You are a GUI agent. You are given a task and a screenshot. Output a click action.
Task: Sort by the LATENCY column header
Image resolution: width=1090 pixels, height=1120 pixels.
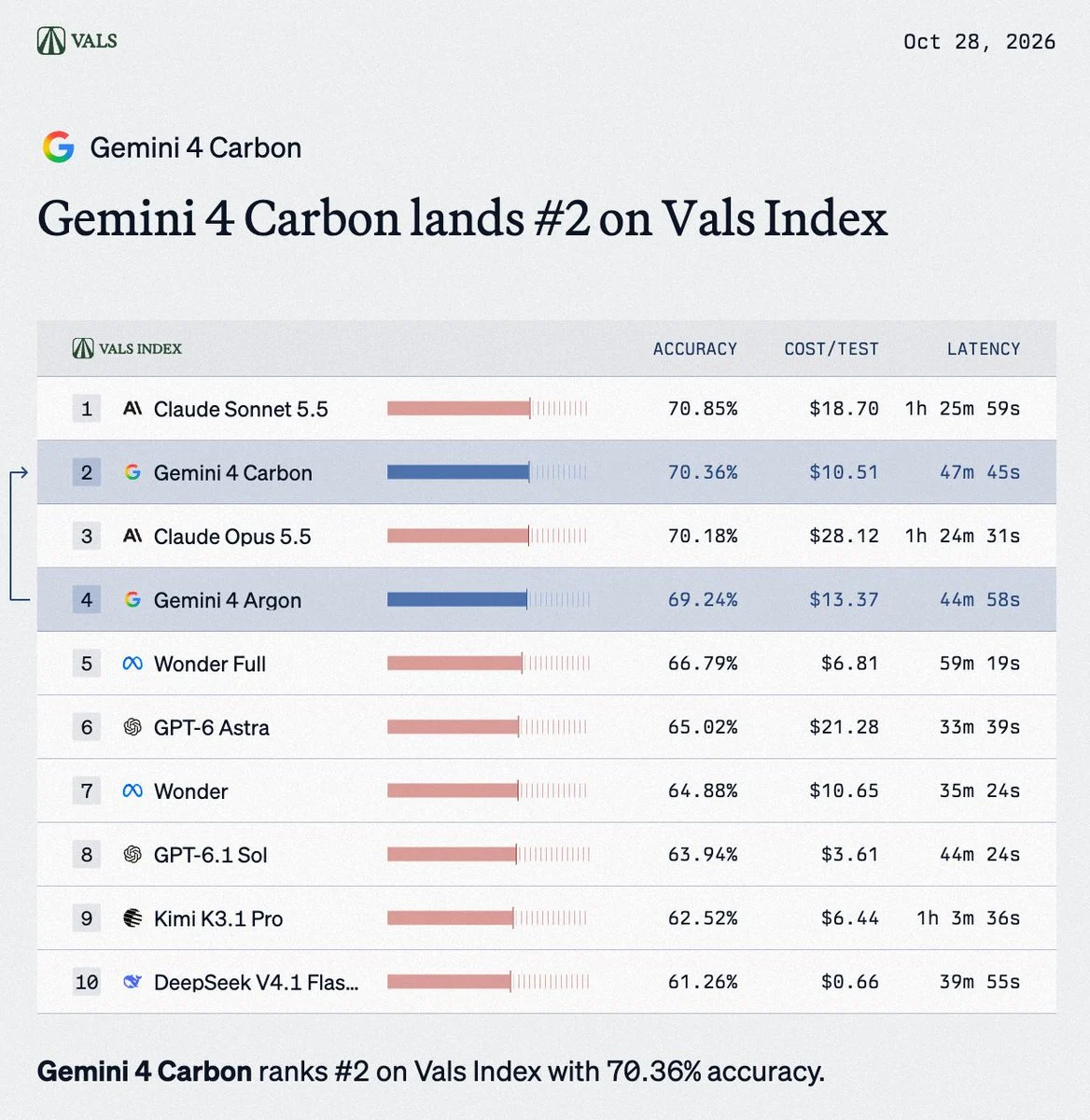tap(984, 349)
